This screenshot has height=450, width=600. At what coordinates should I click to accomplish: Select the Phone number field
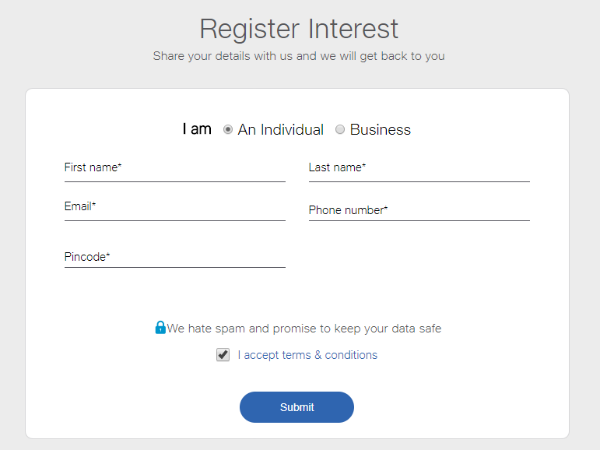418,210
